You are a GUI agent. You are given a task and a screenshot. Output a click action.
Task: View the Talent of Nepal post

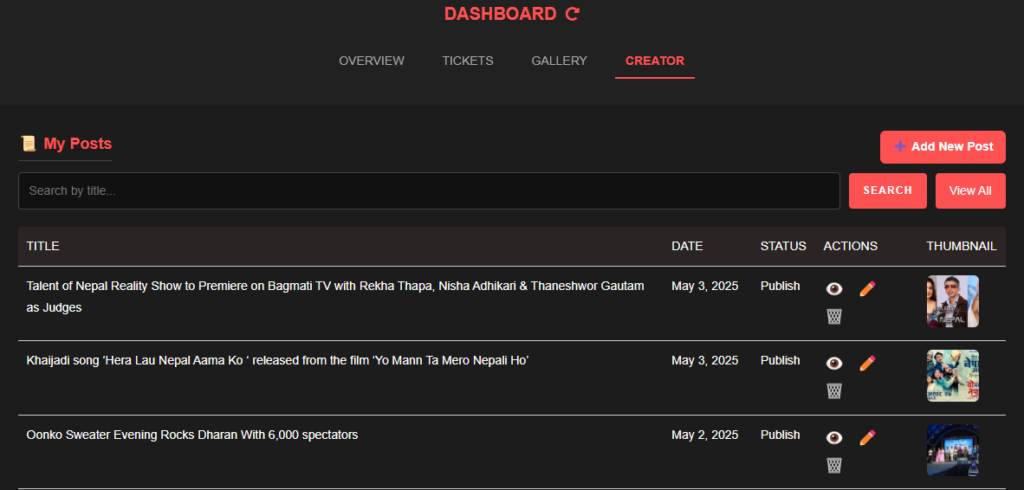[x=834, y=289]
